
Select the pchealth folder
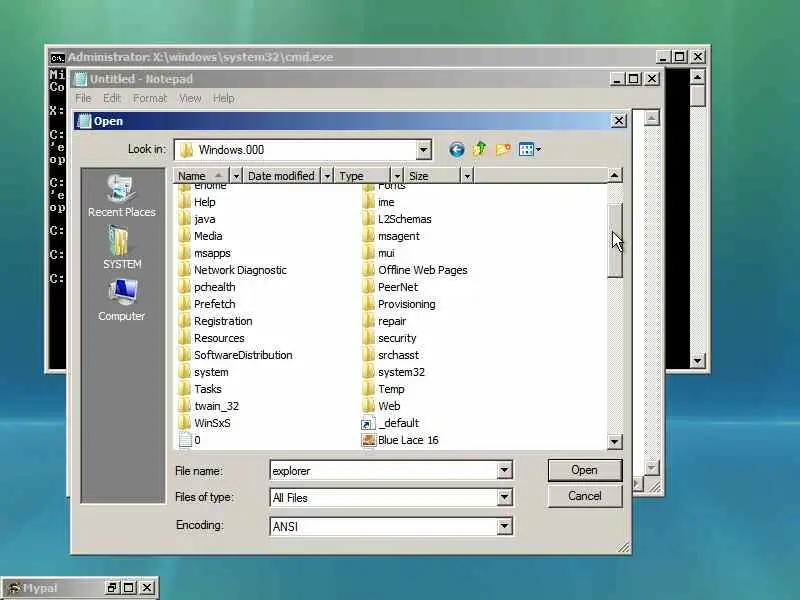click(207, 287)
